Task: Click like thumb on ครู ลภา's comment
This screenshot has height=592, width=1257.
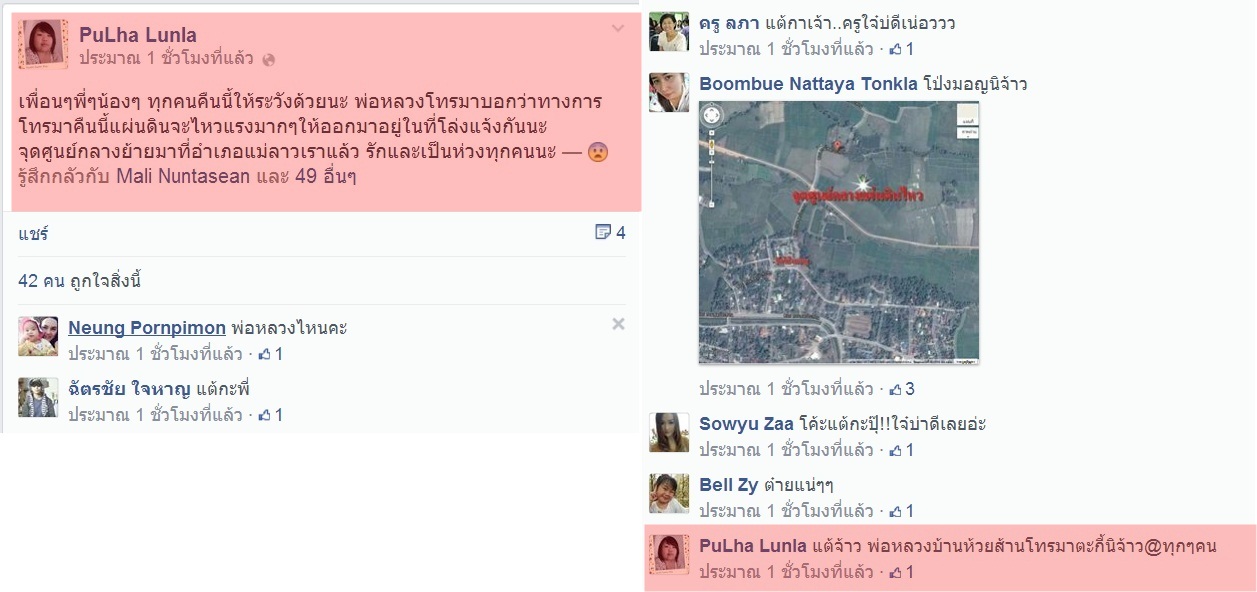Action: point(895,49)
